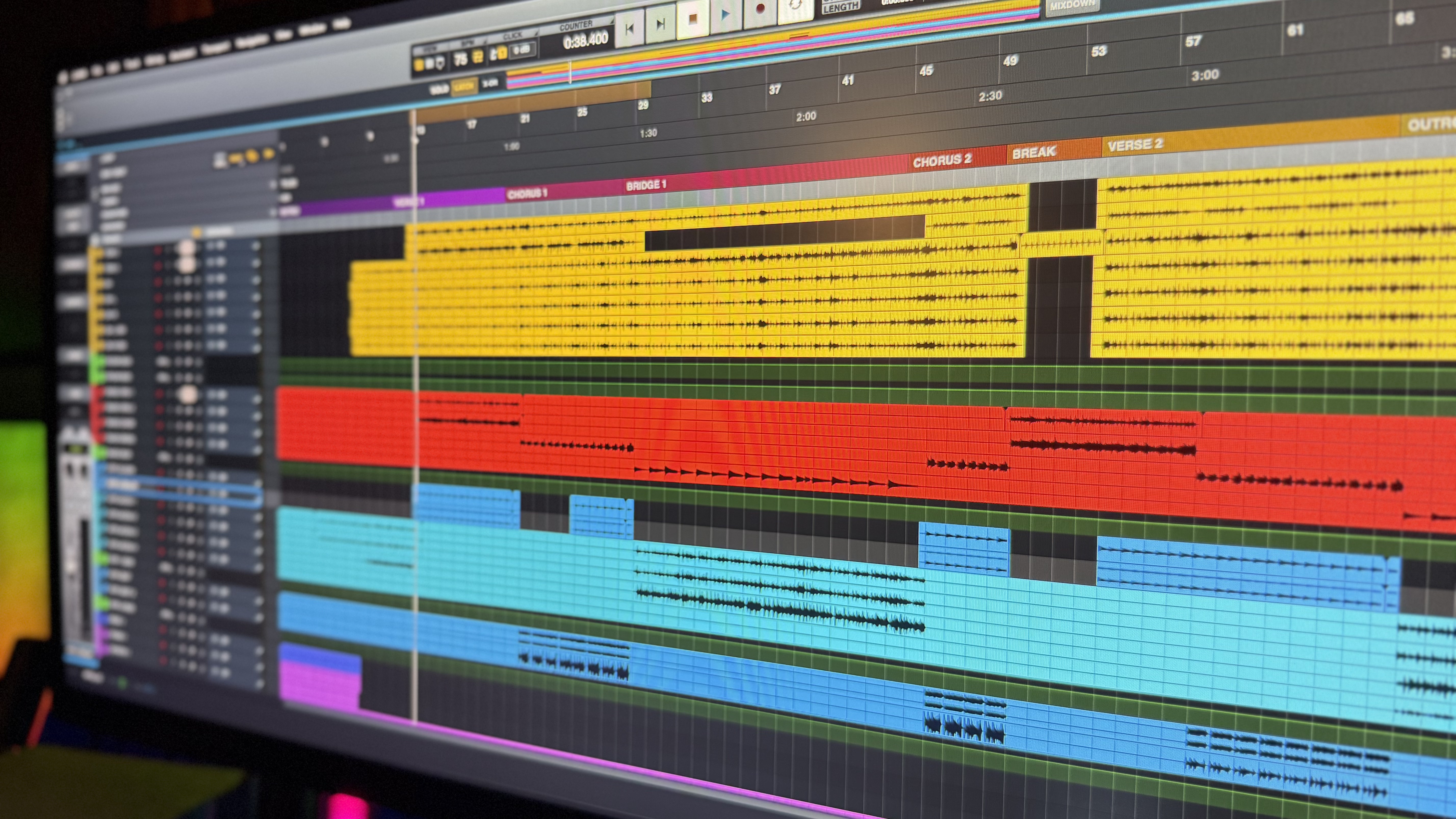Click bar 45 on the ruler
The image size is (1456, 819).
coord(926,71)
